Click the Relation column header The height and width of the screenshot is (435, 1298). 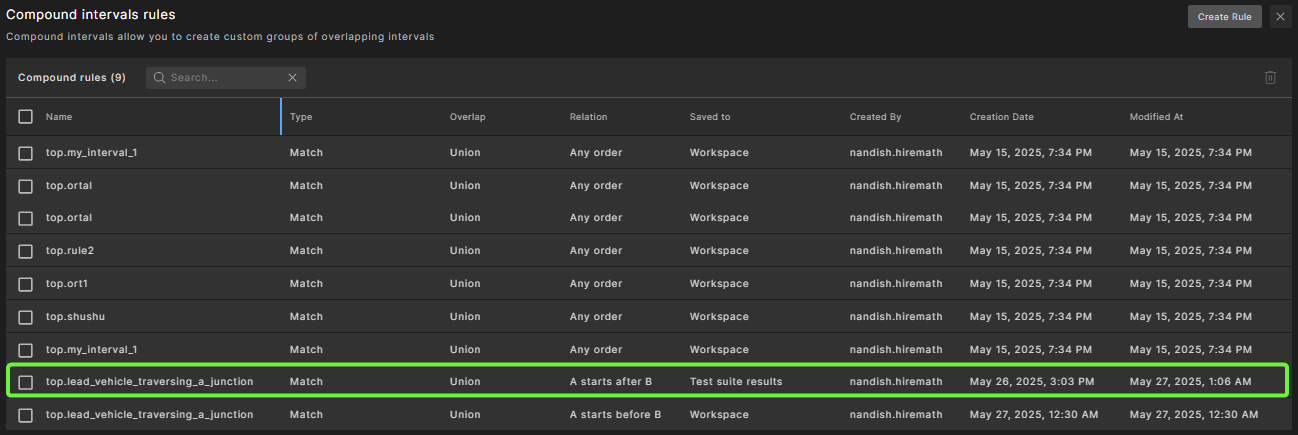(588, 117)
